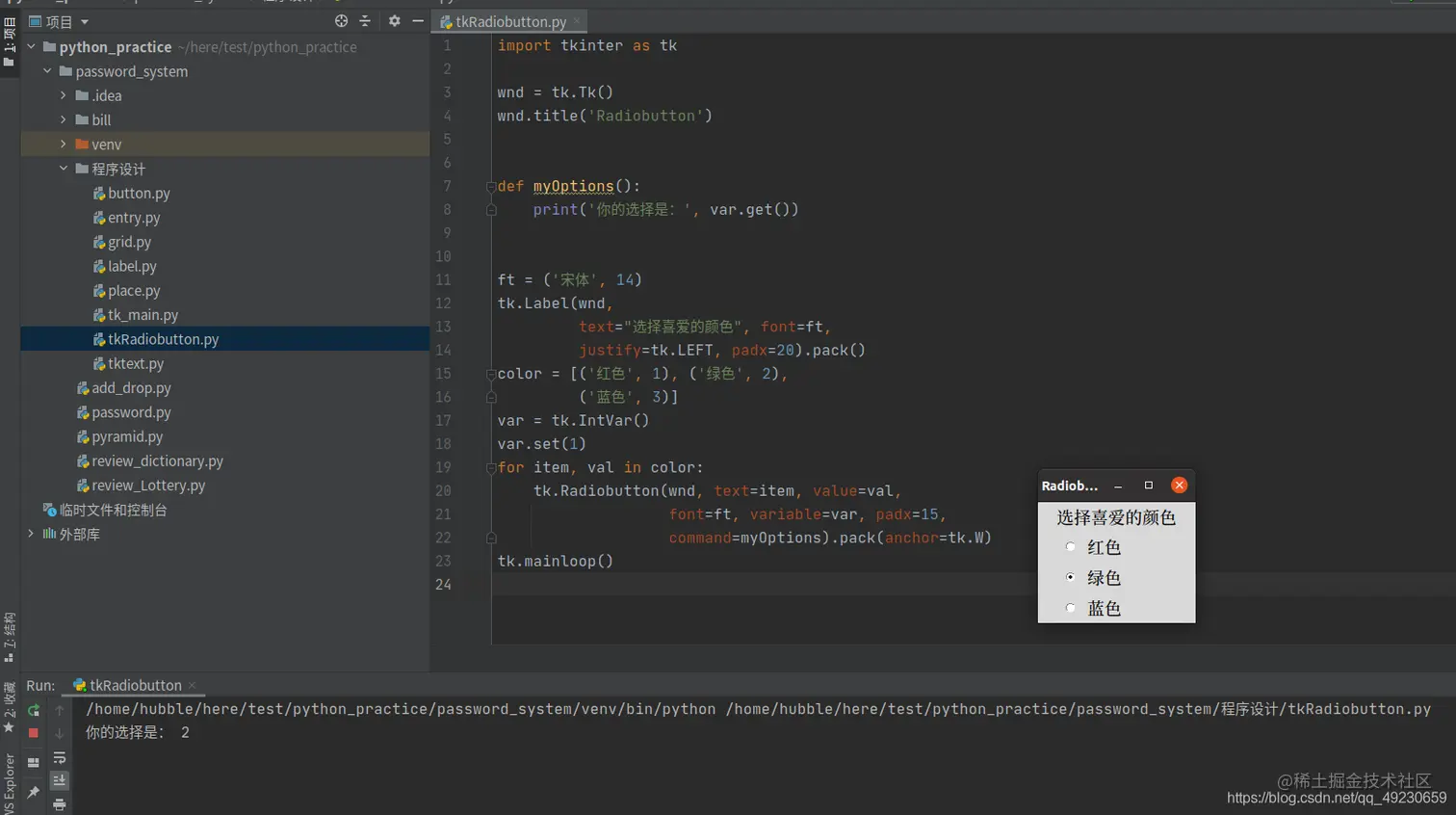Open tktext.py in the project tree

click(x=136, y=364)
